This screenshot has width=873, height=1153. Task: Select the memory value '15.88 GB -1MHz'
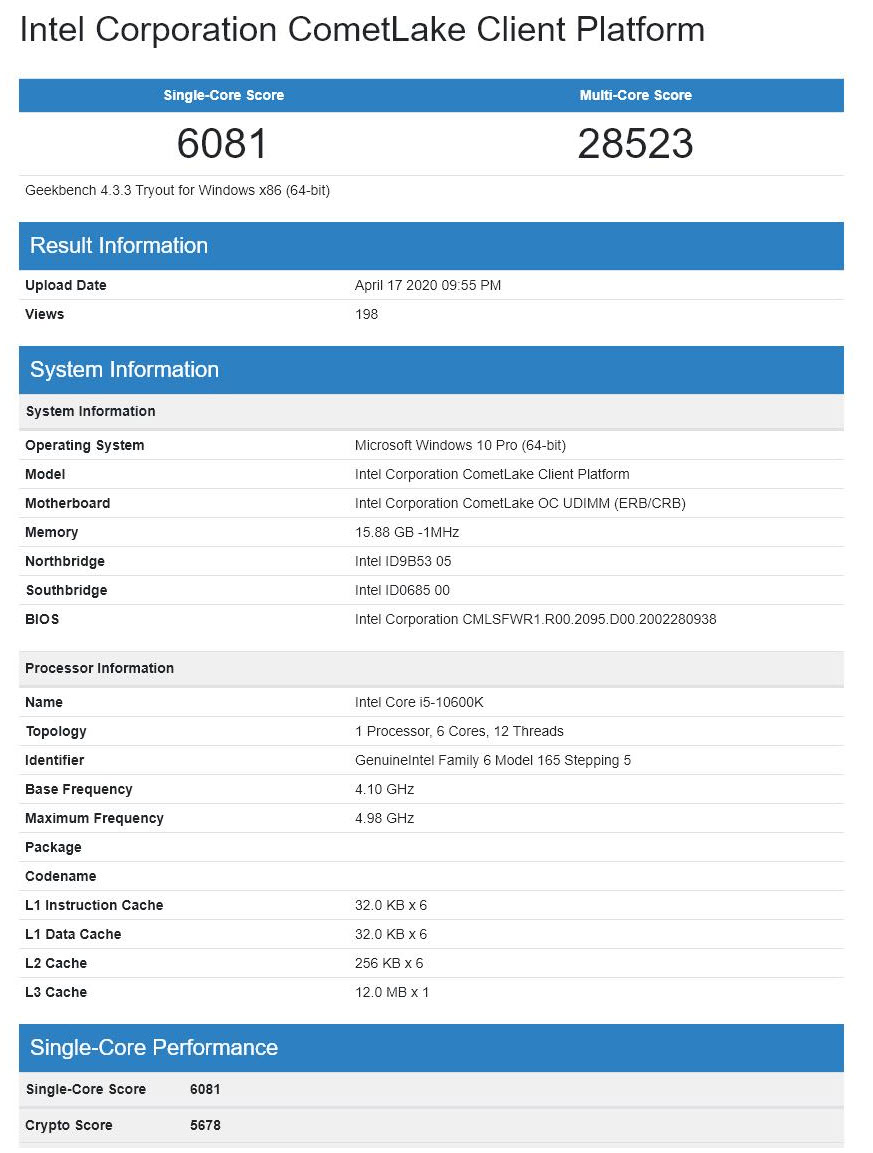(407, 532)
